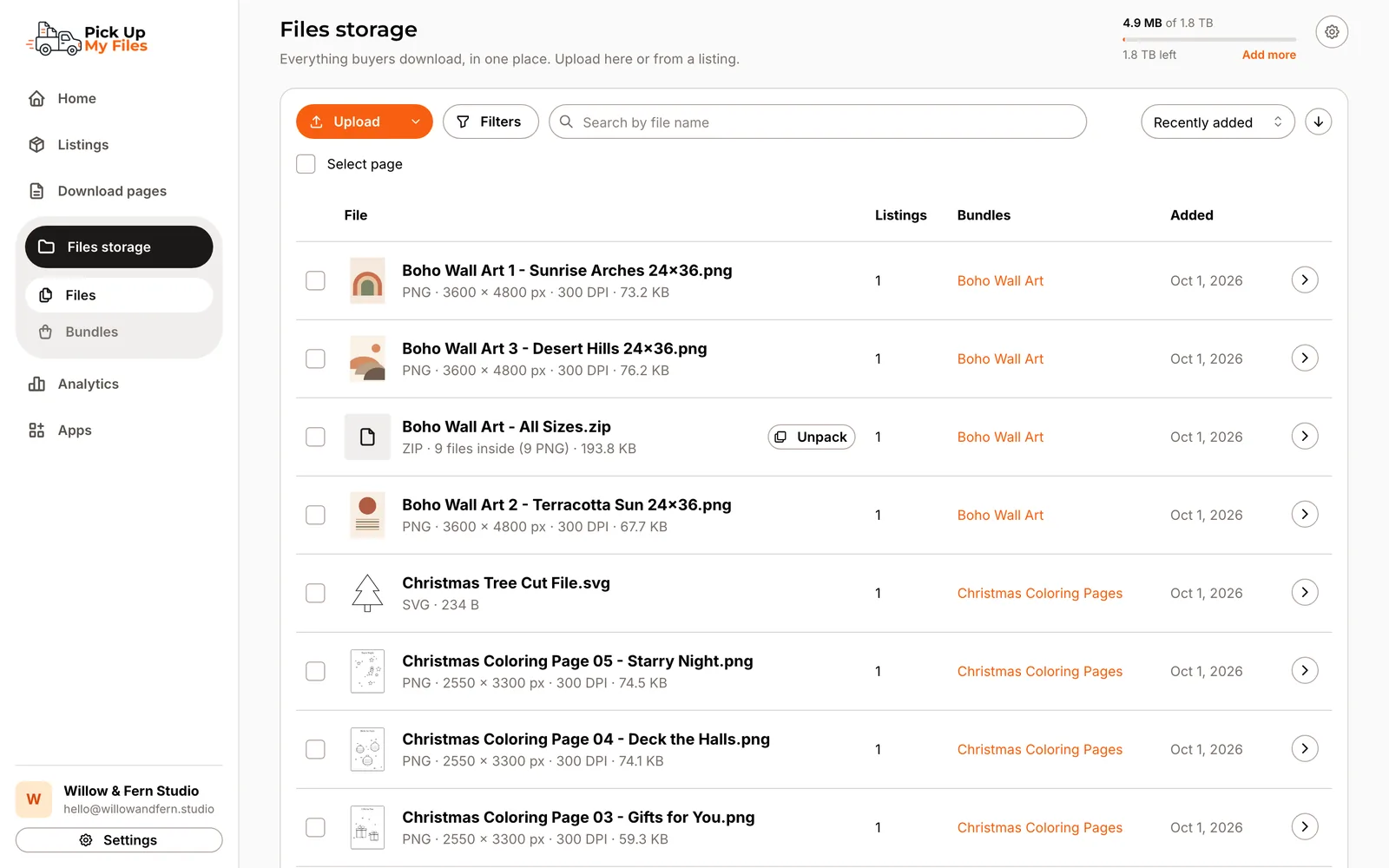Open details arrow for All Sizes.zip
The width and height of the screenshot is (1389, 868).
pyautogui.click(x=1305, y=436)
